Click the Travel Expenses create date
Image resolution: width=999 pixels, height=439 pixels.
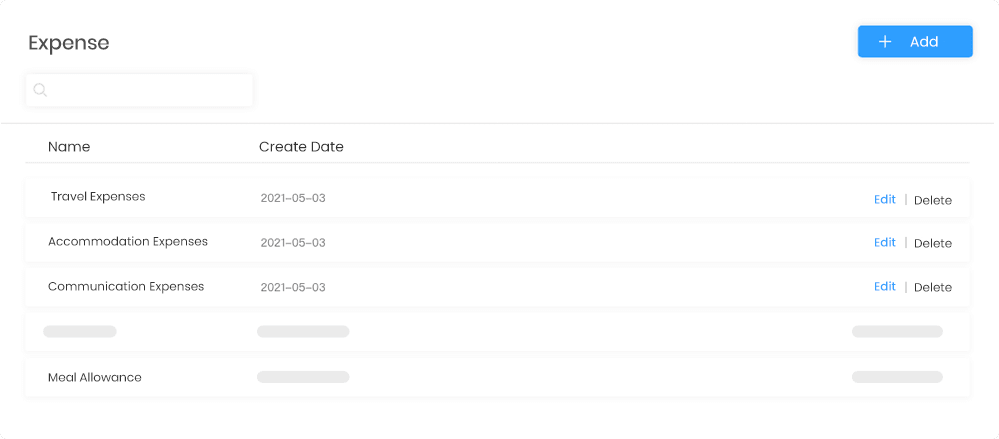[293, 198]
